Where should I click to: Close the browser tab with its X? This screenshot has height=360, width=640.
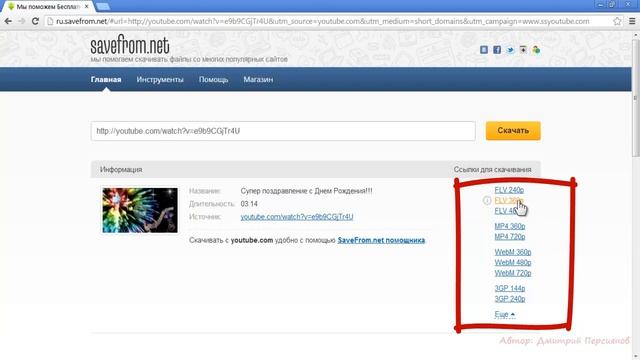click(x=87, y=7)
